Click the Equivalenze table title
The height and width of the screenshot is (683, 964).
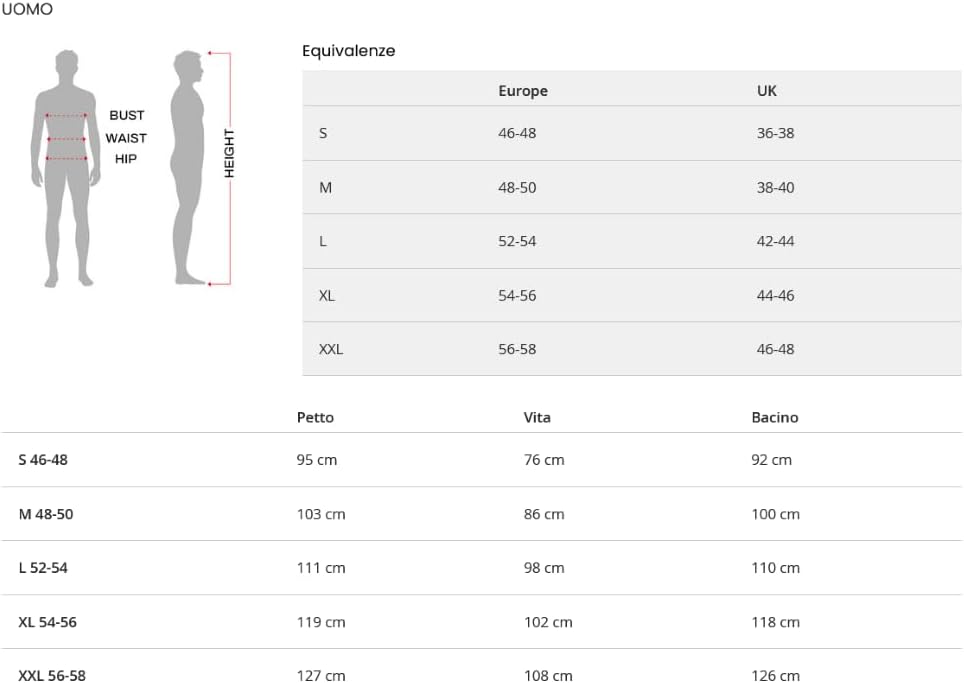[x=349, y=51]
